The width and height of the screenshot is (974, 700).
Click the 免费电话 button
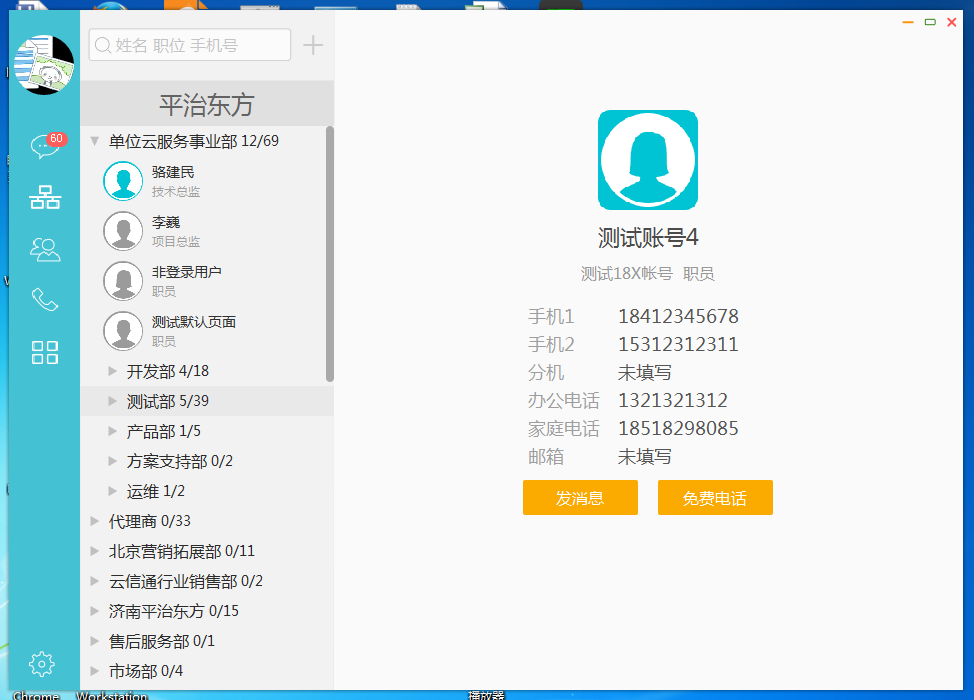pyautogui.click(x=715, y=497)
